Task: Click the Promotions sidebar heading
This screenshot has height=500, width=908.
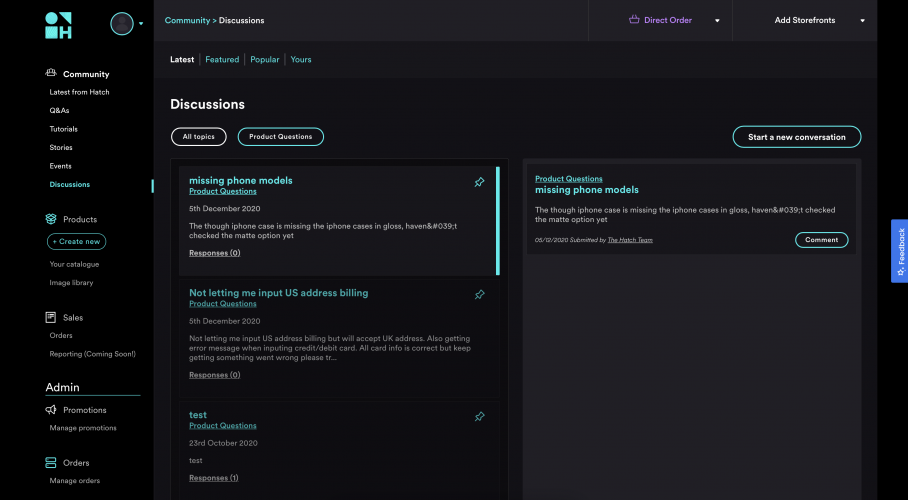Action: 85,410
